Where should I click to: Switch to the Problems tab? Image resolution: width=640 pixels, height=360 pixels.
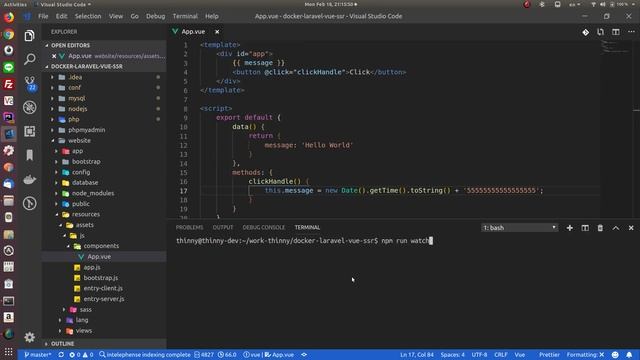pyautogui.click(x=189, y=227)
